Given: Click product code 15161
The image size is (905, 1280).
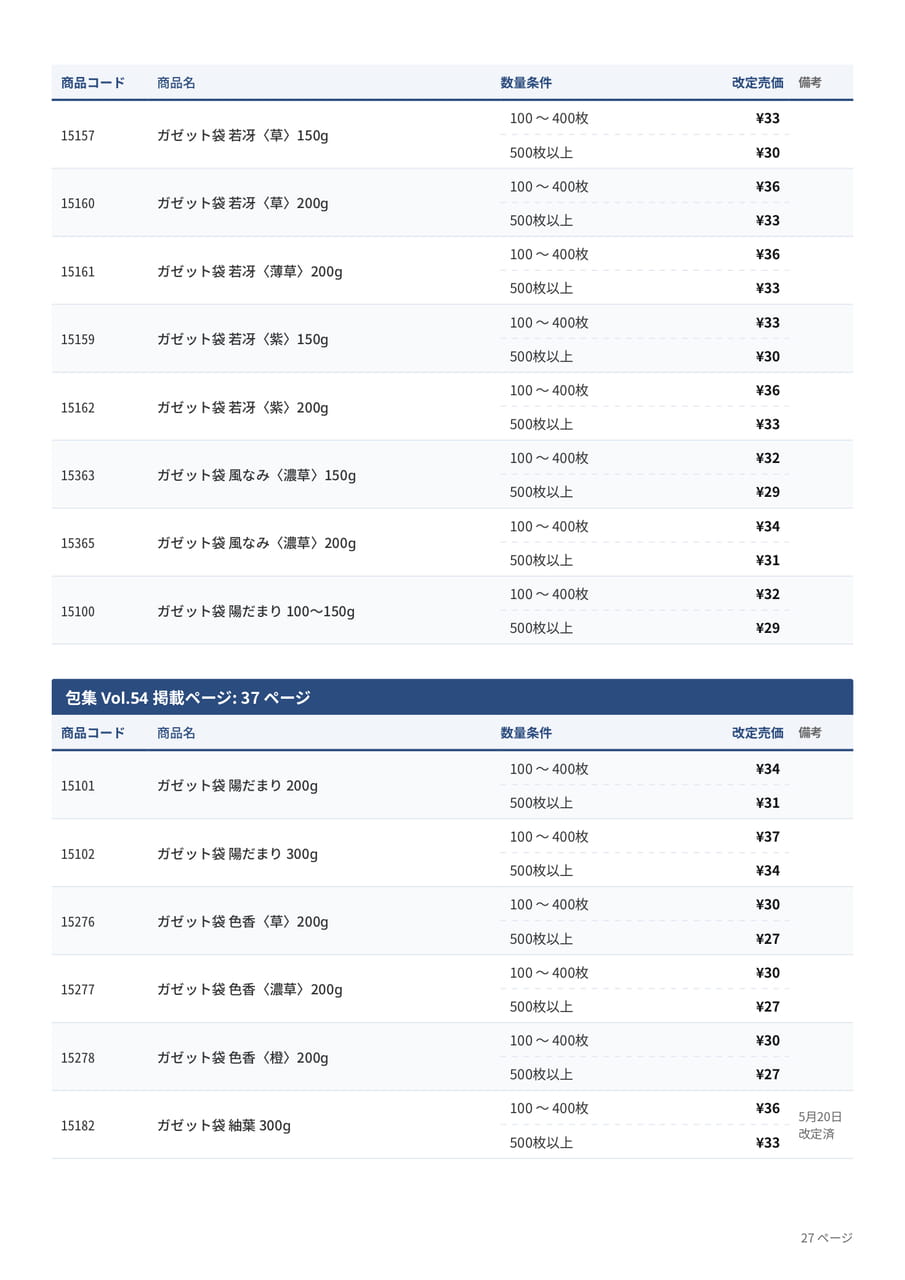Looking at the screenshot, I should [78, 271].
